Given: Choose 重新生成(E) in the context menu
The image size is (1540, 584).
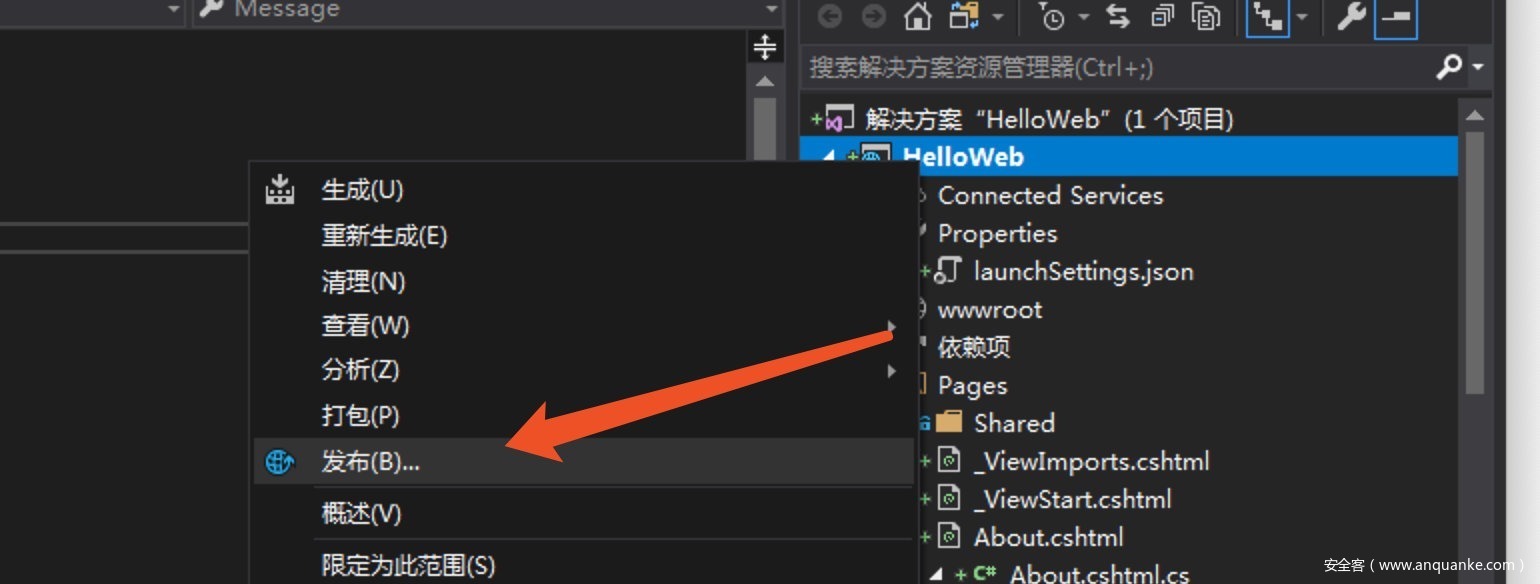Looking at the screenshot, I should click(384, 236).
